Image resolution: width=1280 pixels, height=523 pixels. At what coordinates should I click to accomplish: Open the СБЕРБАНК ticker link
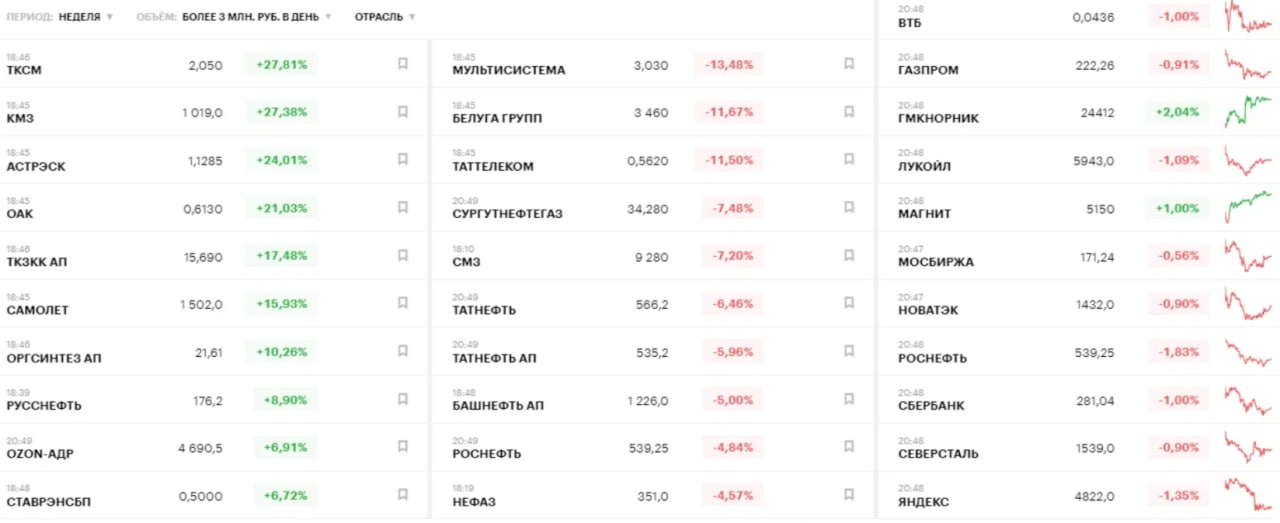931,406
